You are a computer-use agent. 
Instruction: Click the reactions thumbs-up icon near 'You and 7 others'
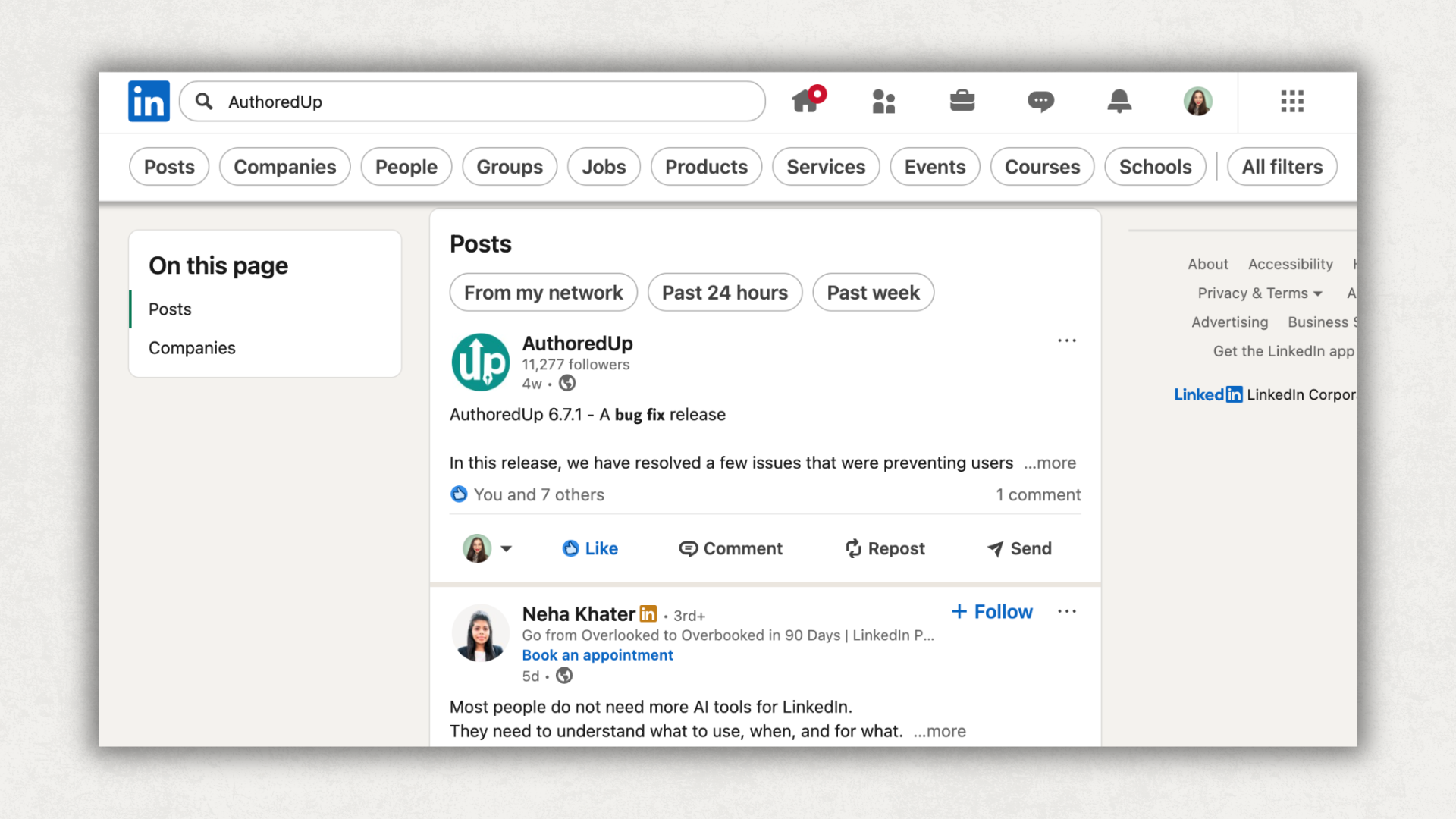click(x=459, y=494)
